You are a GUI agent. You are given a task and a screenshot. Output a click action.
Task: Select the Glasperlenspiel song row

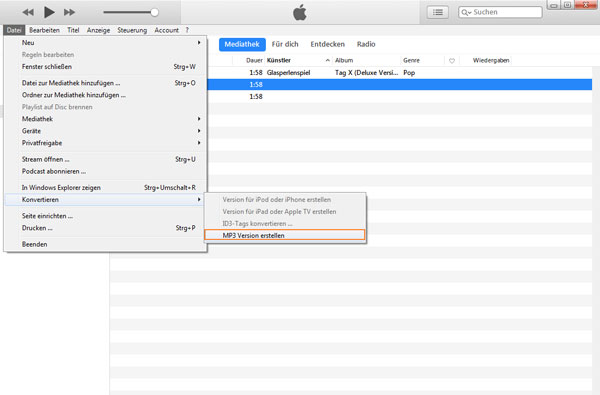pos(399,72)
